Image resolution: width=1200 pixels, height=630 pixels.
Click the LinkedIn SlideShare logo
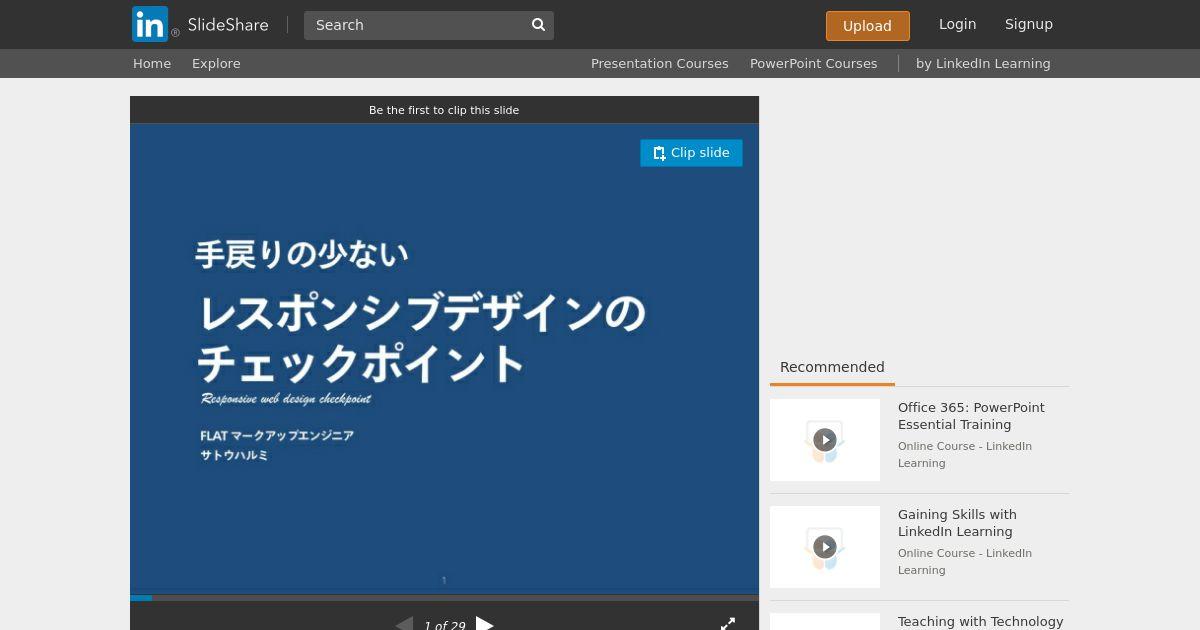pyautogui.click(x=200, y=24)
